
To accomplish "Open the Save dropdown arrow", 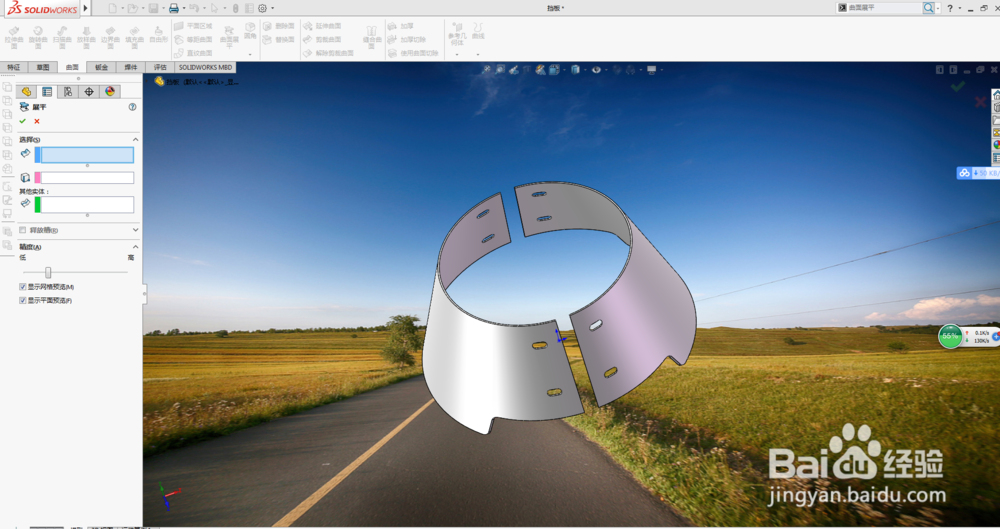I will [x=163, y=8].
